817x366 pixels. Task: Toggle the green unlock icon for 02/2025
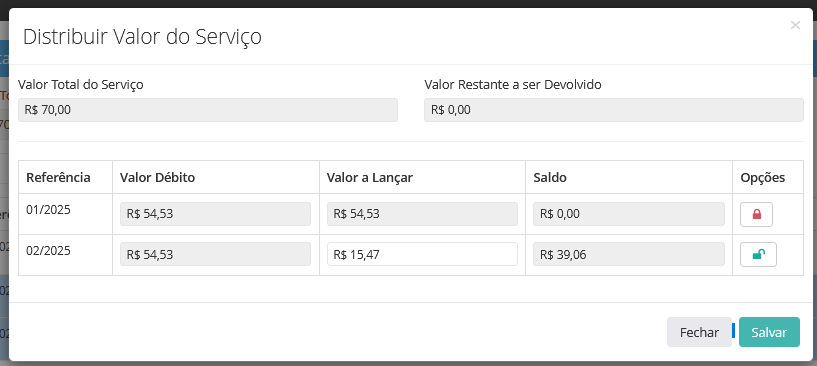click(x=758, y=254)
